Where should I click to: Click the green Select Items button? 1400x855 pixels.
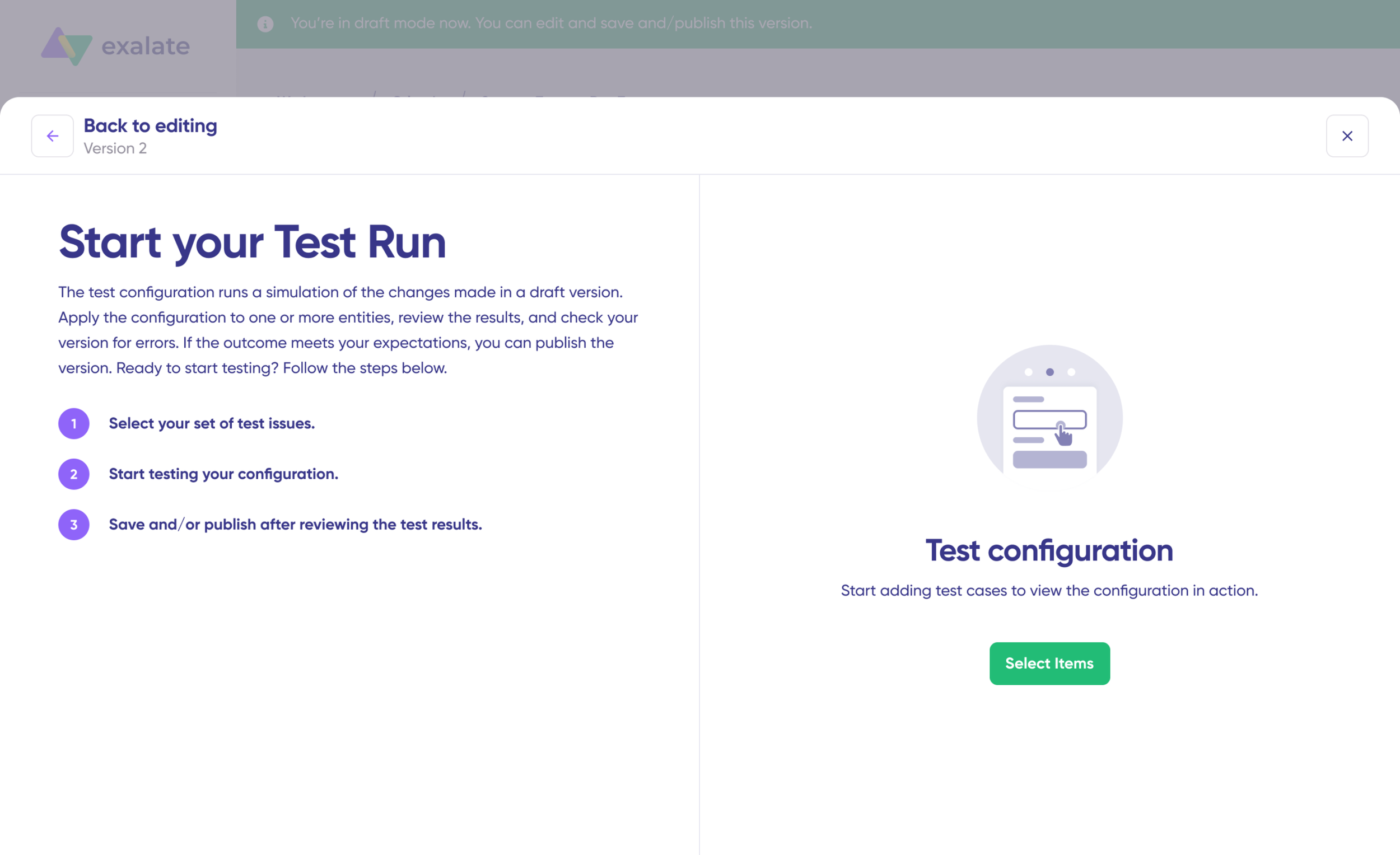(1049, 663)
